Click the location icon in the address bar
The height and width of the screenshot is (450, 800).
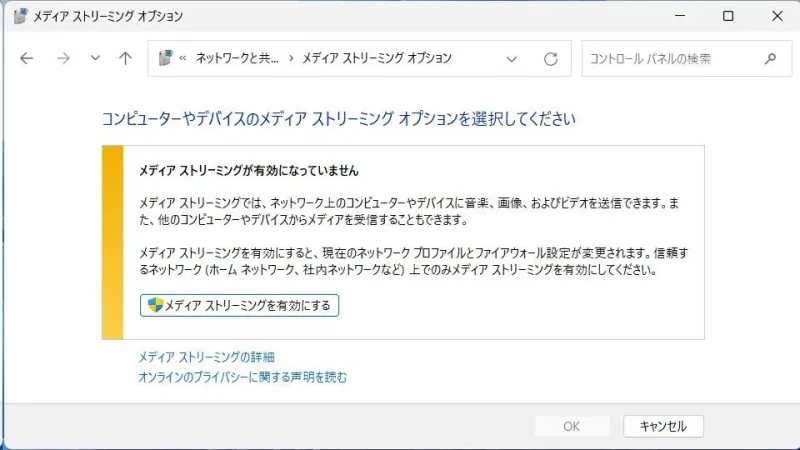pos(166,59)
